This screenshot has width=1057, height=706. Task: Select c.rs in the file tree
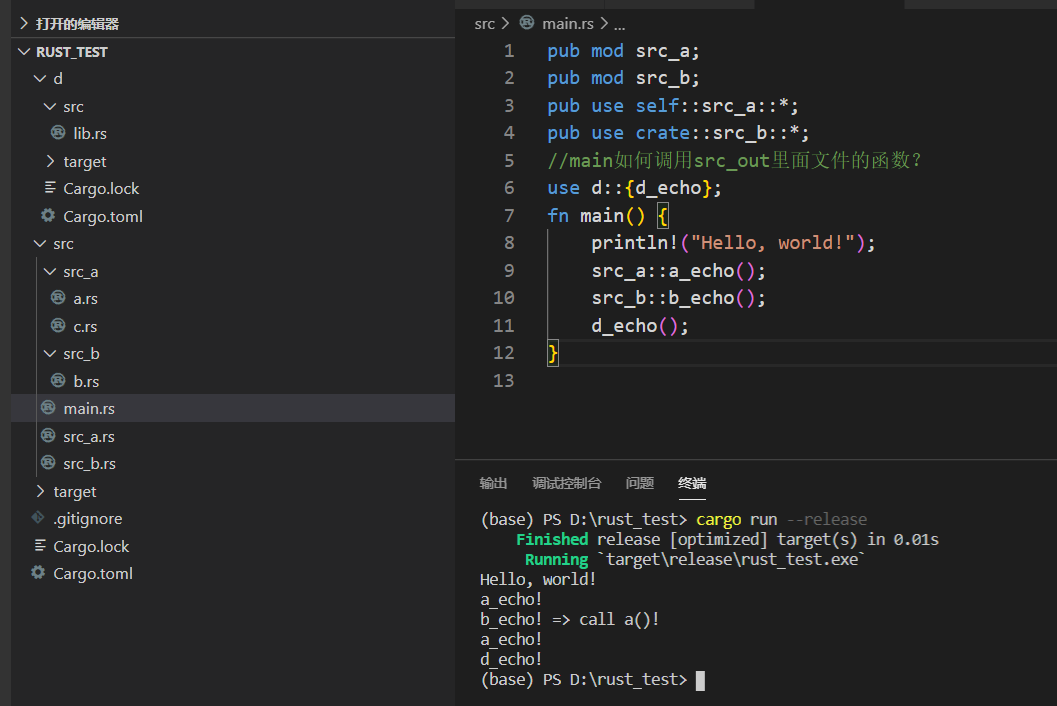(87, 326)
